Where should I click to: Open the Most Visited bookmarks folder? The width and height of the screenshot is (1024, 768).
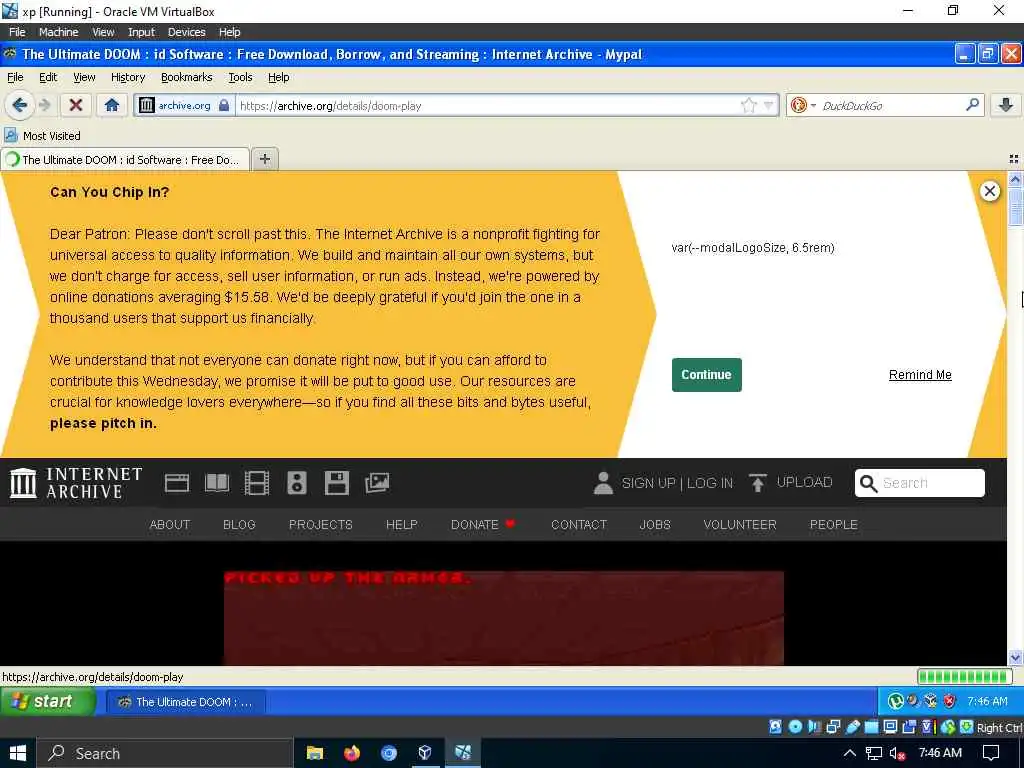tap(42, 136)
